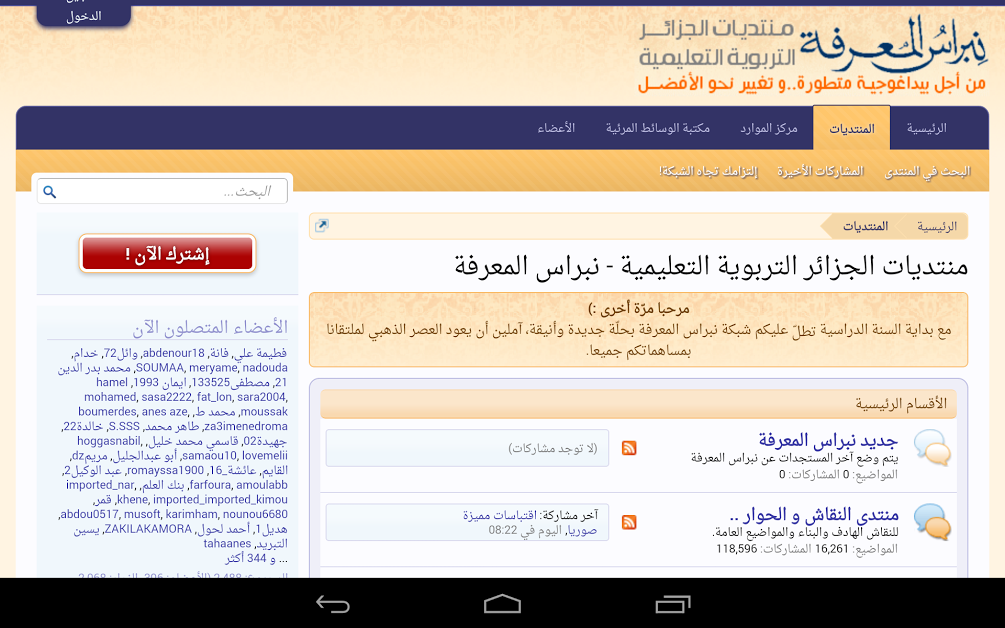Open RSS feed for منتدى النقاش و الحوار
Screen dimensions: 1005x628
629,522
